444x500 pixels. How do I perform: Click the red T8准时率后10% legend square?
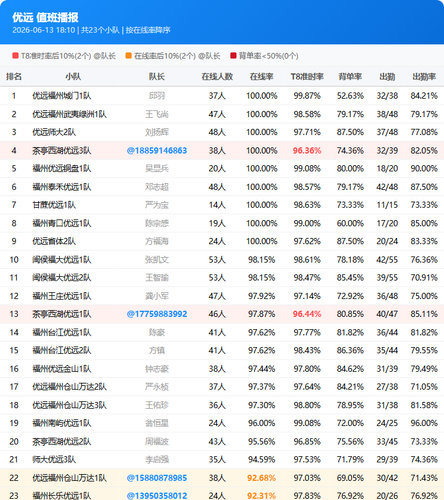coord(15,55)
